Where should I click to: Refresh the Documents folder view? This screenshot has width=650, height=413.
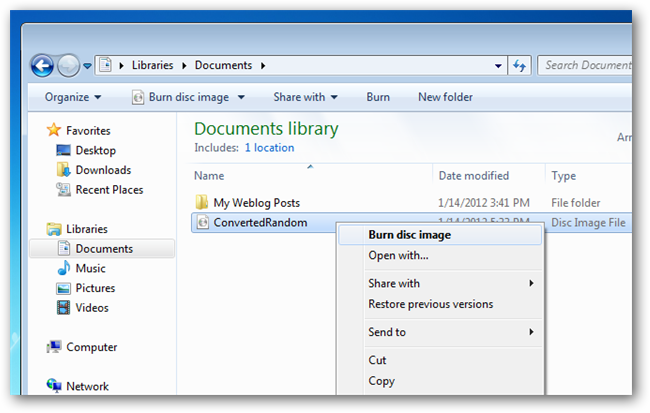click(x=519, y=66)
